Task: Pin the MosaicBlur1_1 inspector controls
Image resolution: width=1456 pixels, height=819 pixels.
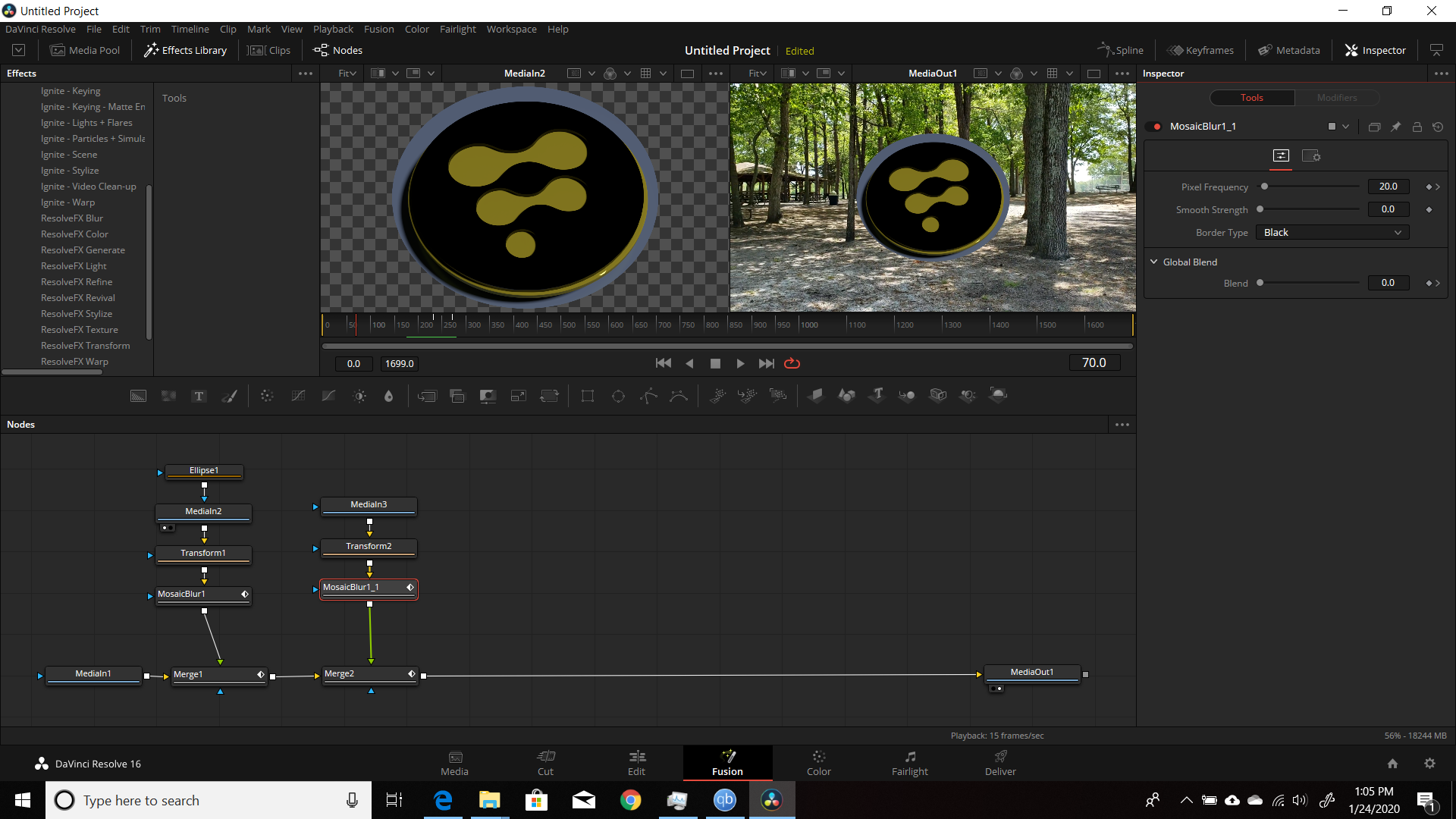Action: click(x=1395, y=127)
